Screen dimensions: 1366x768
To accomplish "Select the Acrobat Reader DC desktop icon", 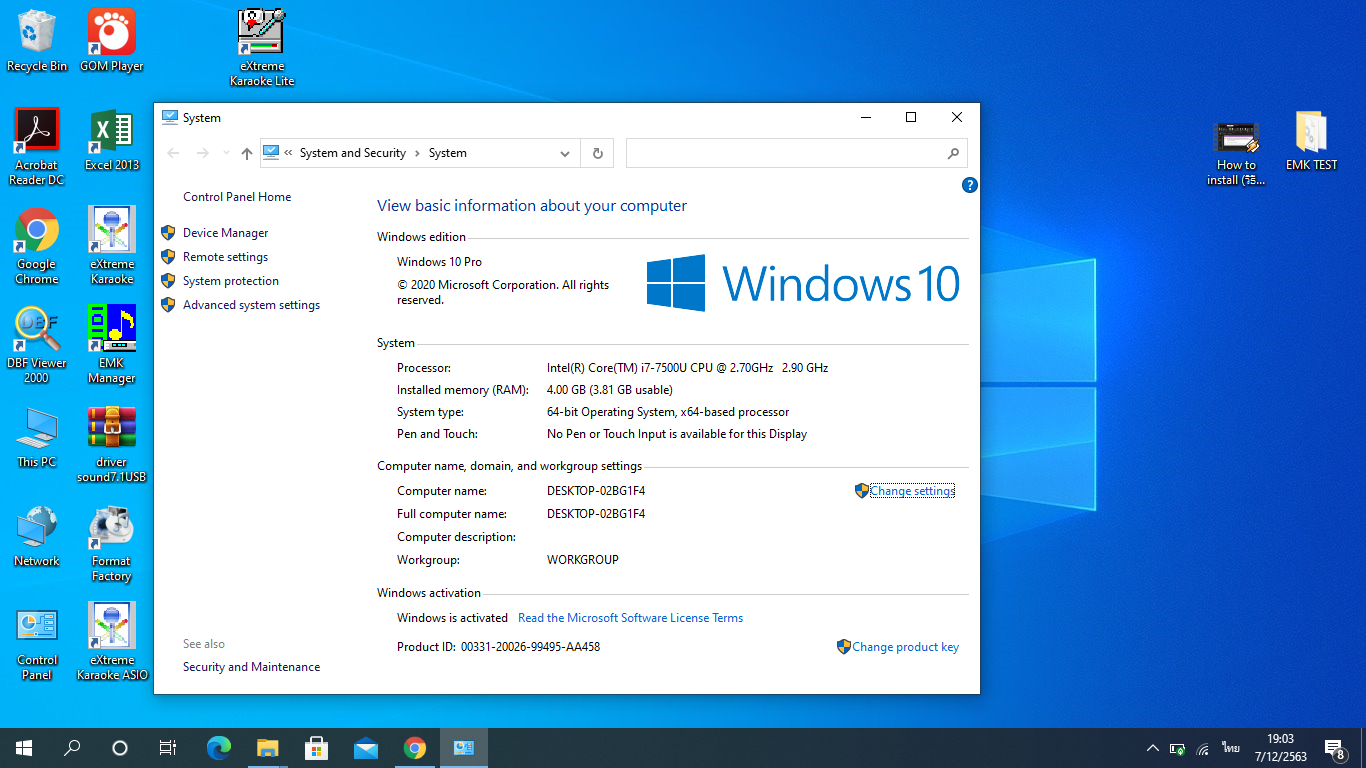I will pyautogui.click(x=37, y=147).
